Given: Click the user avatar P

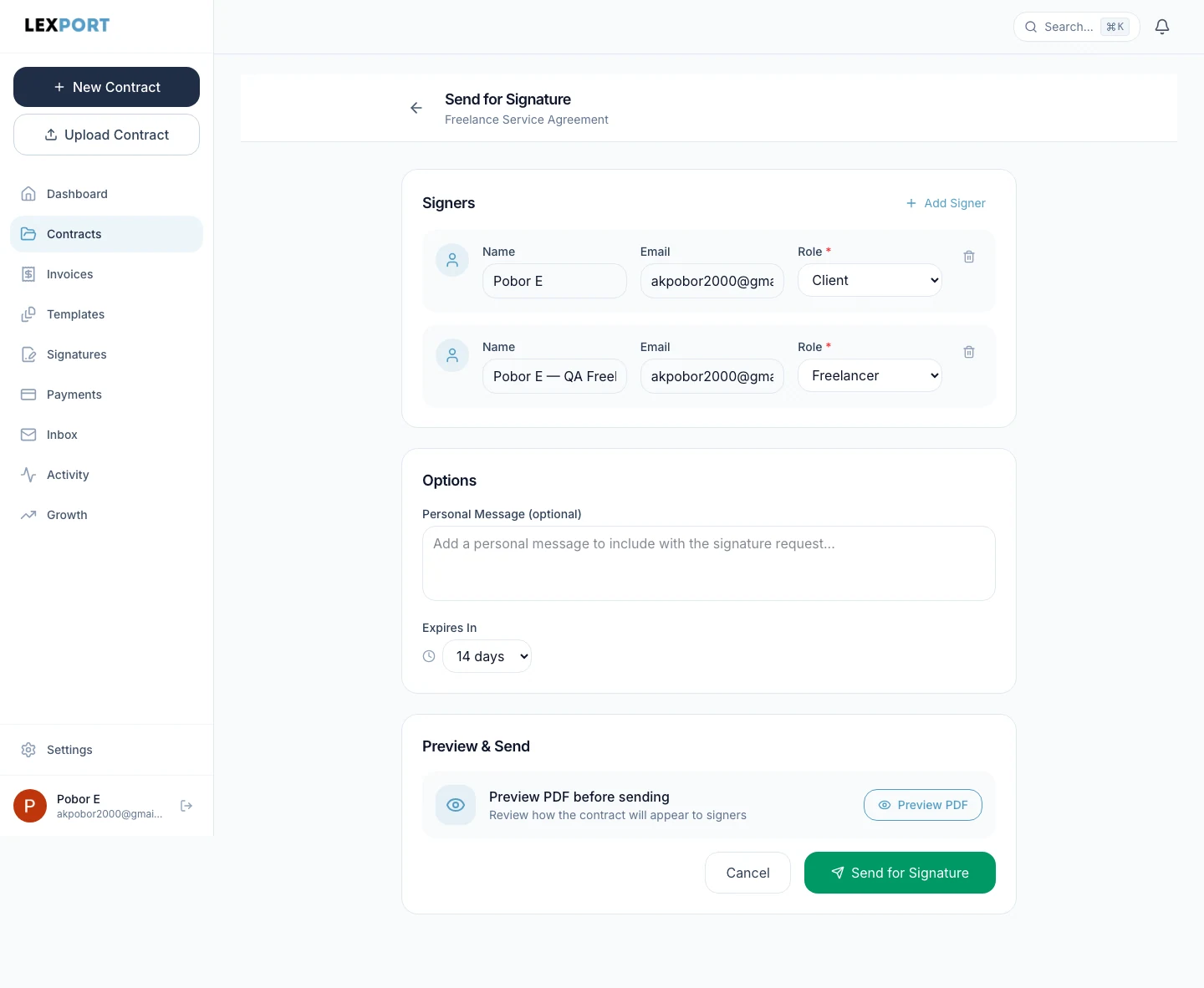Looking at the screenshot, I should [x=30, y=806].
